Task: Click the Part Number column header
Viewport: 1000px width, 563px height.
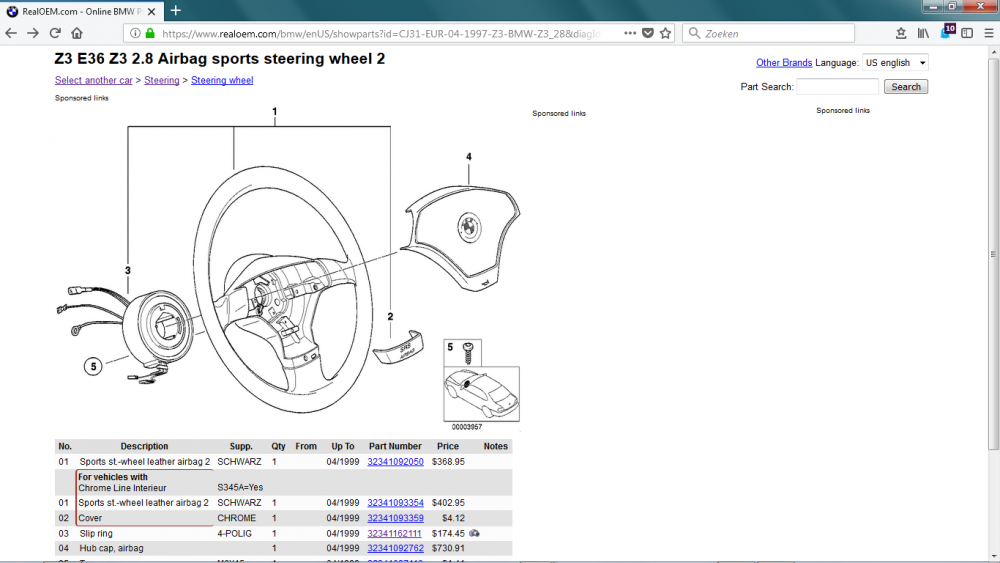Action: tap(395, 446)
